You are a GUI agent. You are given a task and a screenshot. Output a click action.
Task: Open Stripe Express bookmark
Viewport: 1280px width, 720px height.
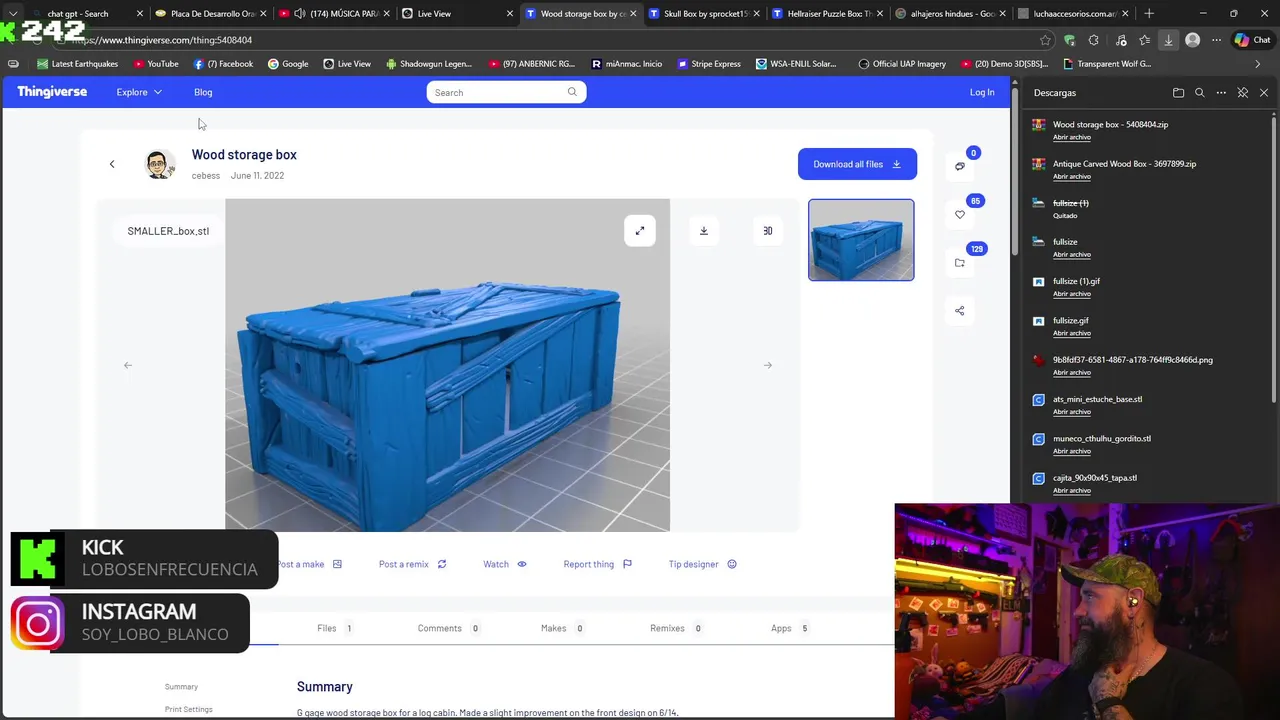709,64
